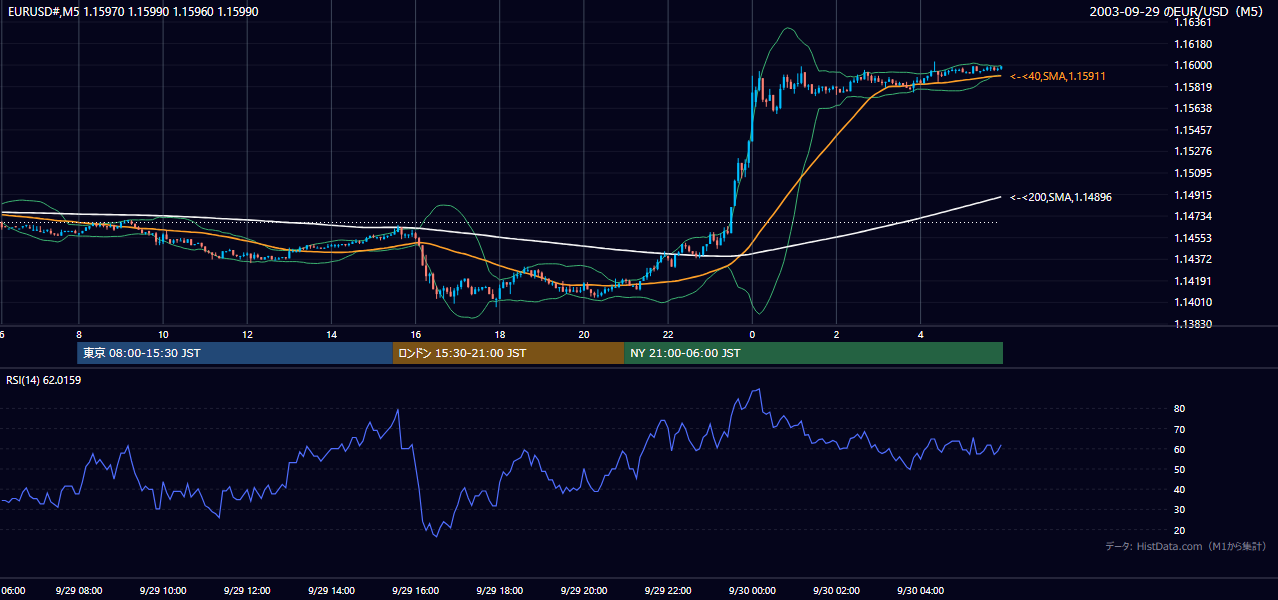The height and width of the screenshot is (600, 1278).
Task: Click price axis value 1.14010
Action: [x=1193, y=302]
